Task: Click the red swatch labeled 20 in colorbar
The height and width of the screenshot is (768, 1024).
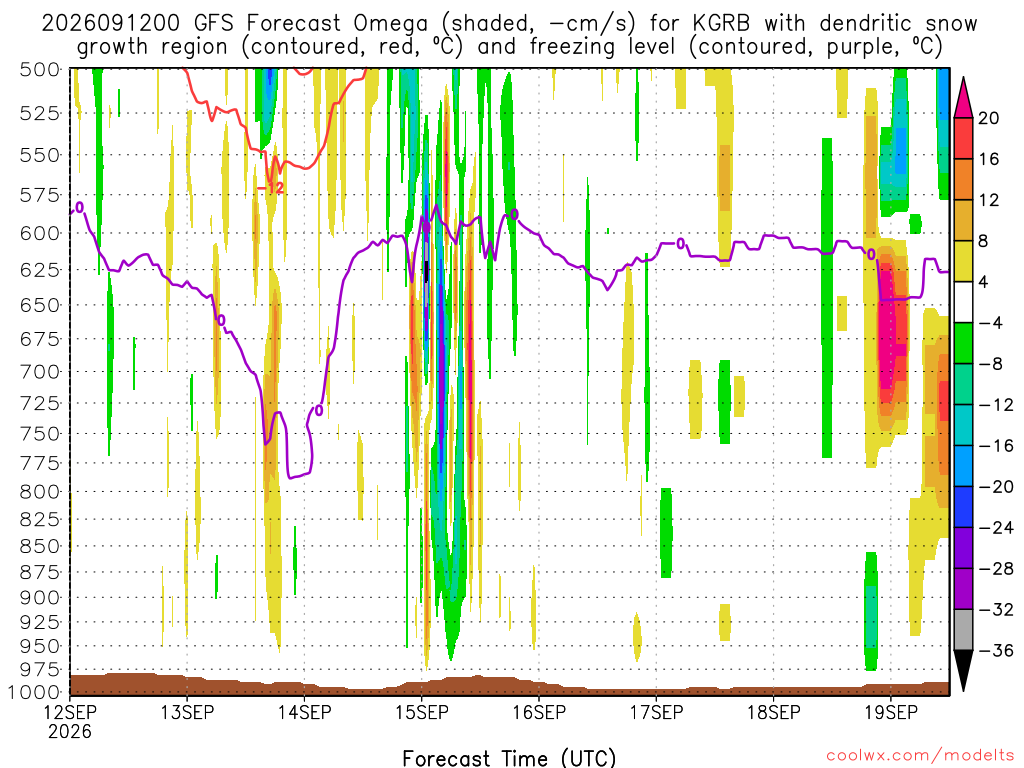Action: (963, 138)
